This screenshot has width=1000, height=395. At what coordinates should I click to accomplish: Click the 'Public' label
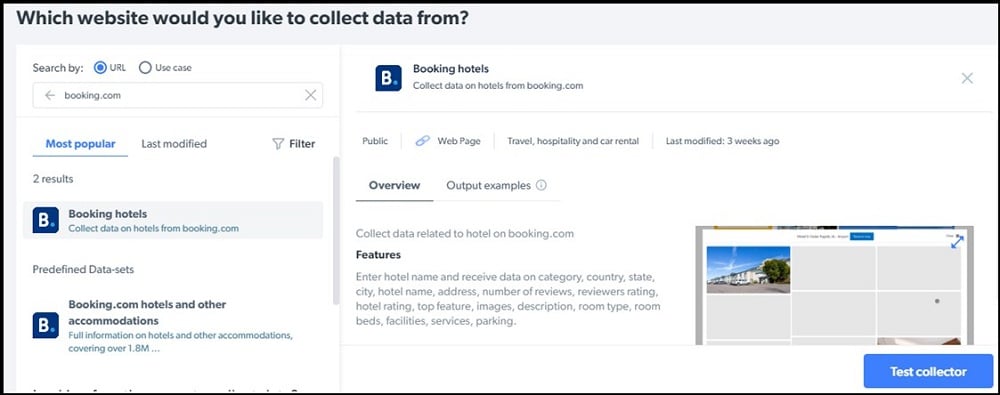click(375, 141)
